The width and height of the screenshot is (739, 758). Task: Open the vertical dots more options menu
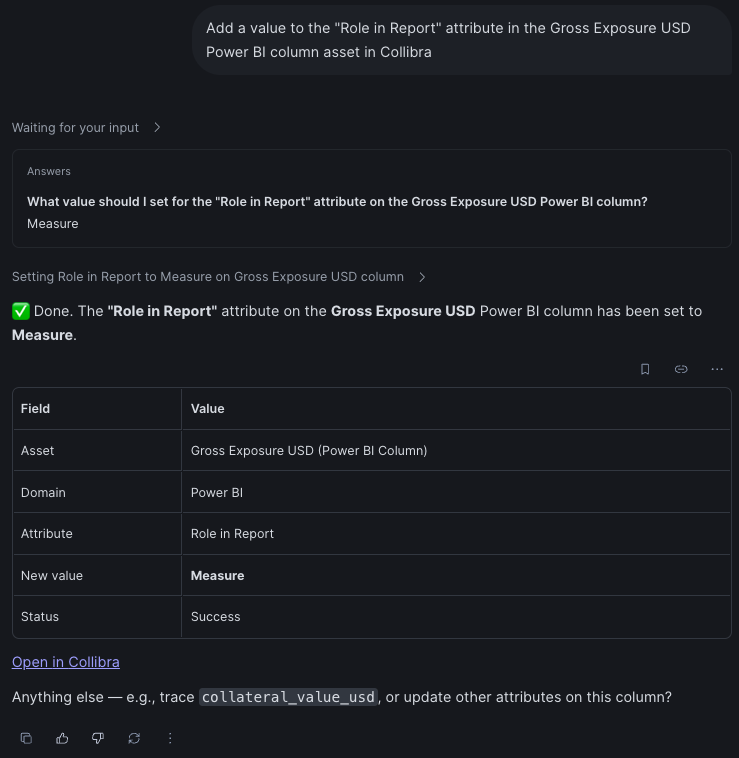(x=170, y=738)
